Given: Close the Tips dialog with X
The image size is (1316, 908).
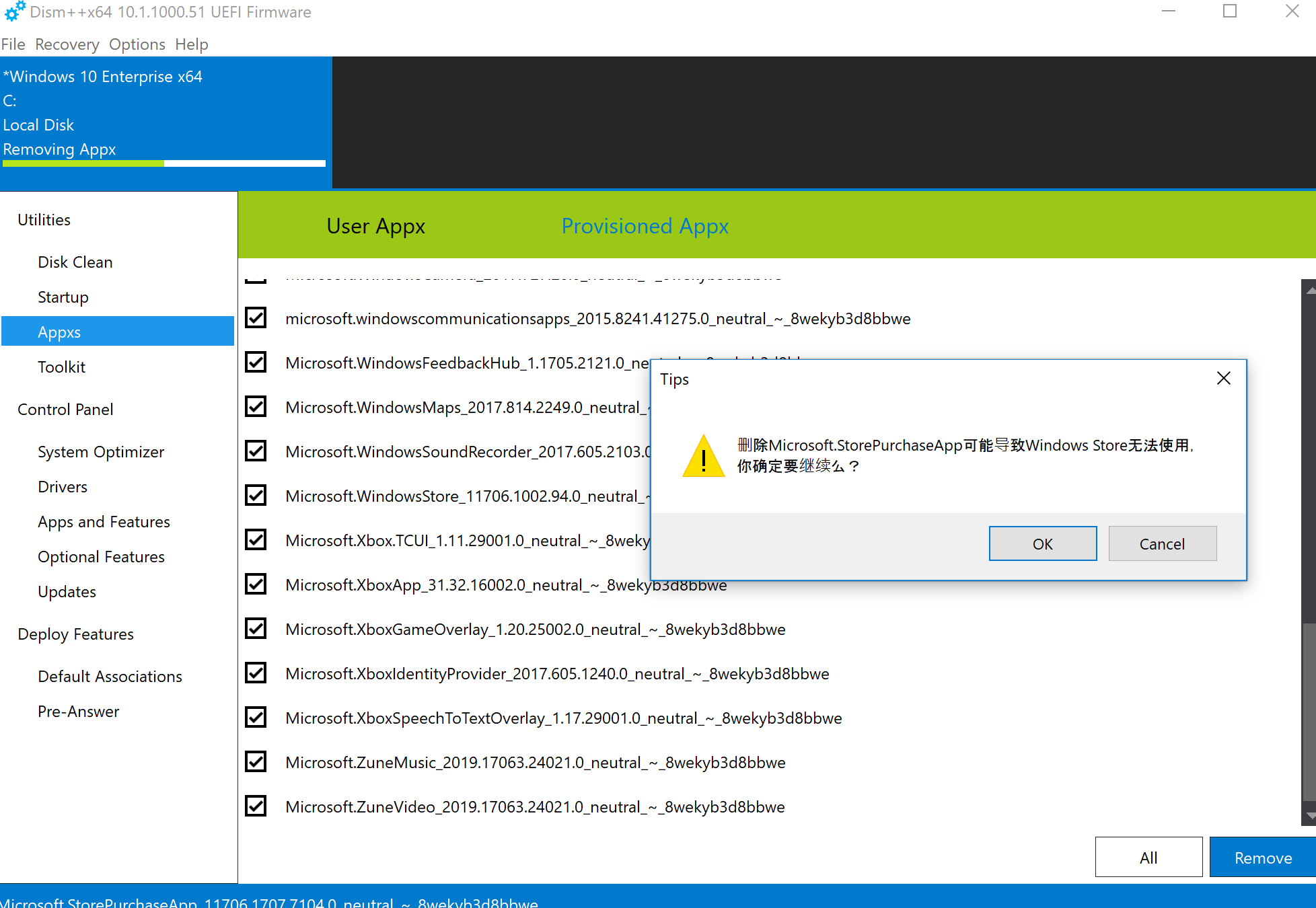Looking at the screenshot, I should coord(1223,379).
